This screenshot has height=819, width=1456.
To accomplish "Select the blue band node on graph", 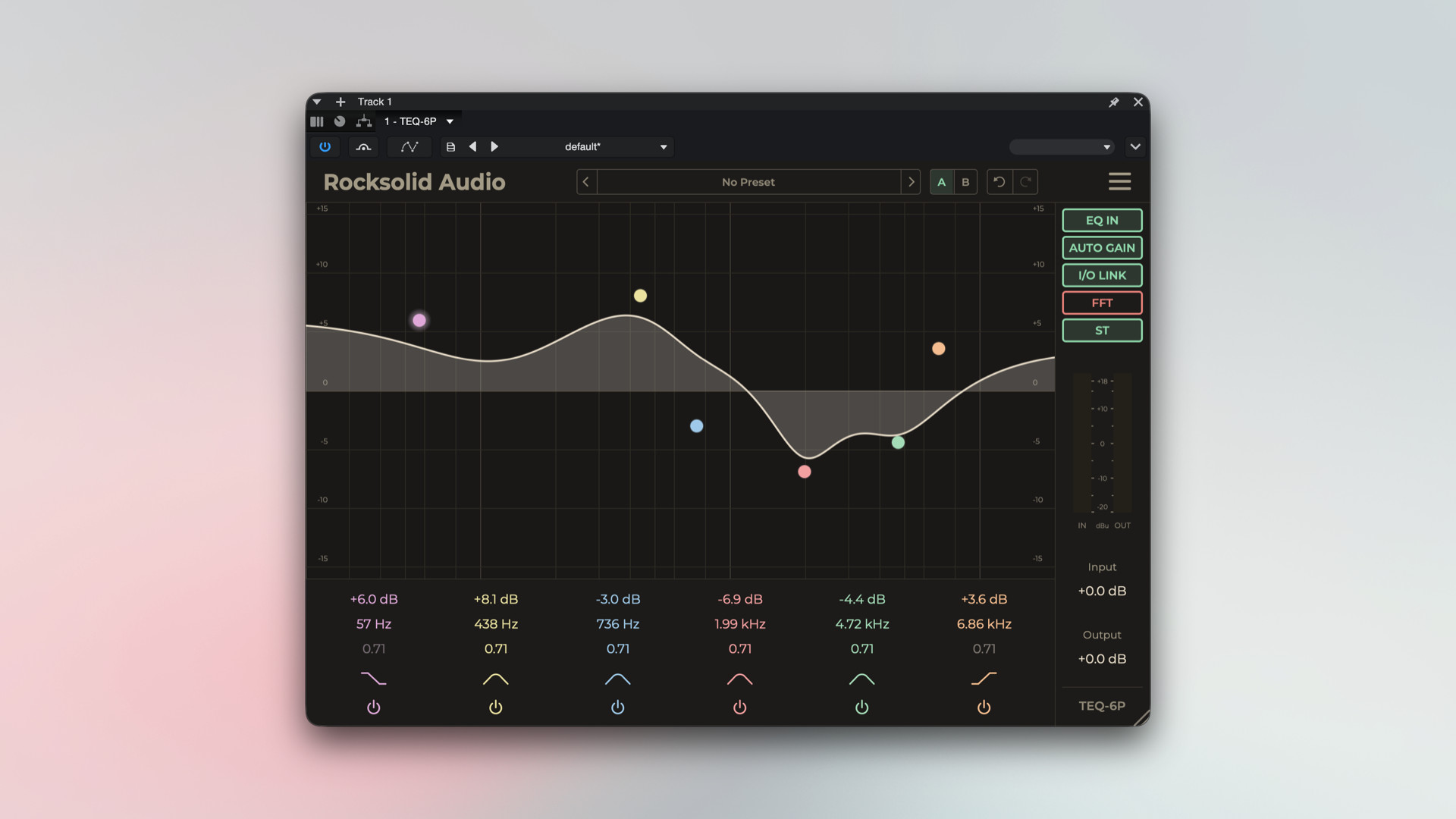I will 696,426.
